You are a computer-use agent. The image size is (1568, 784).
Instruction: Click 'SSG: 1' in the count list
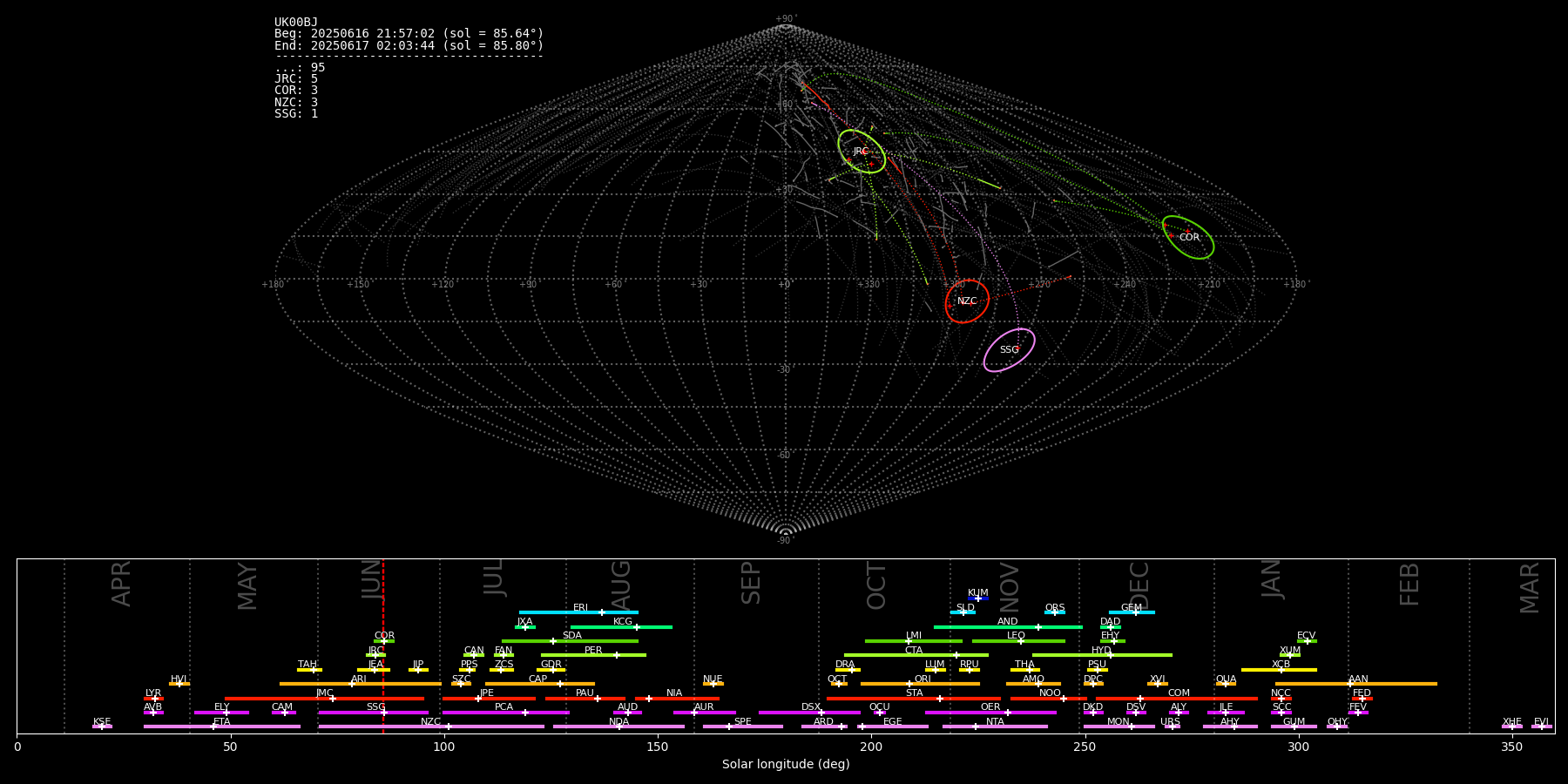click(296, 113)
